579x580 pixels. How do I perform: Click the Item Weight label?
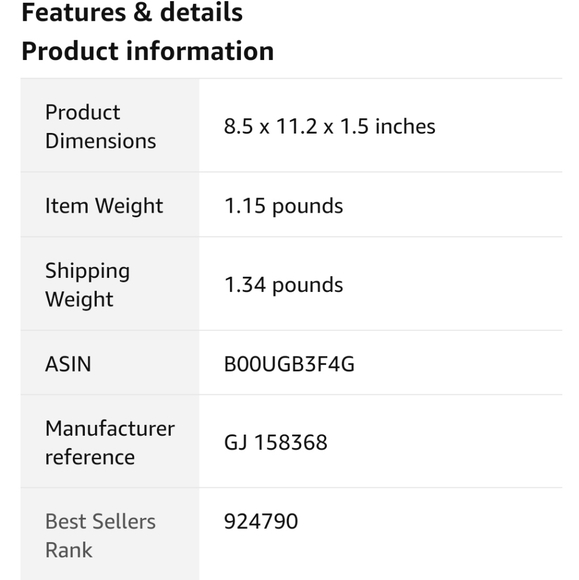tap(104, 206)
